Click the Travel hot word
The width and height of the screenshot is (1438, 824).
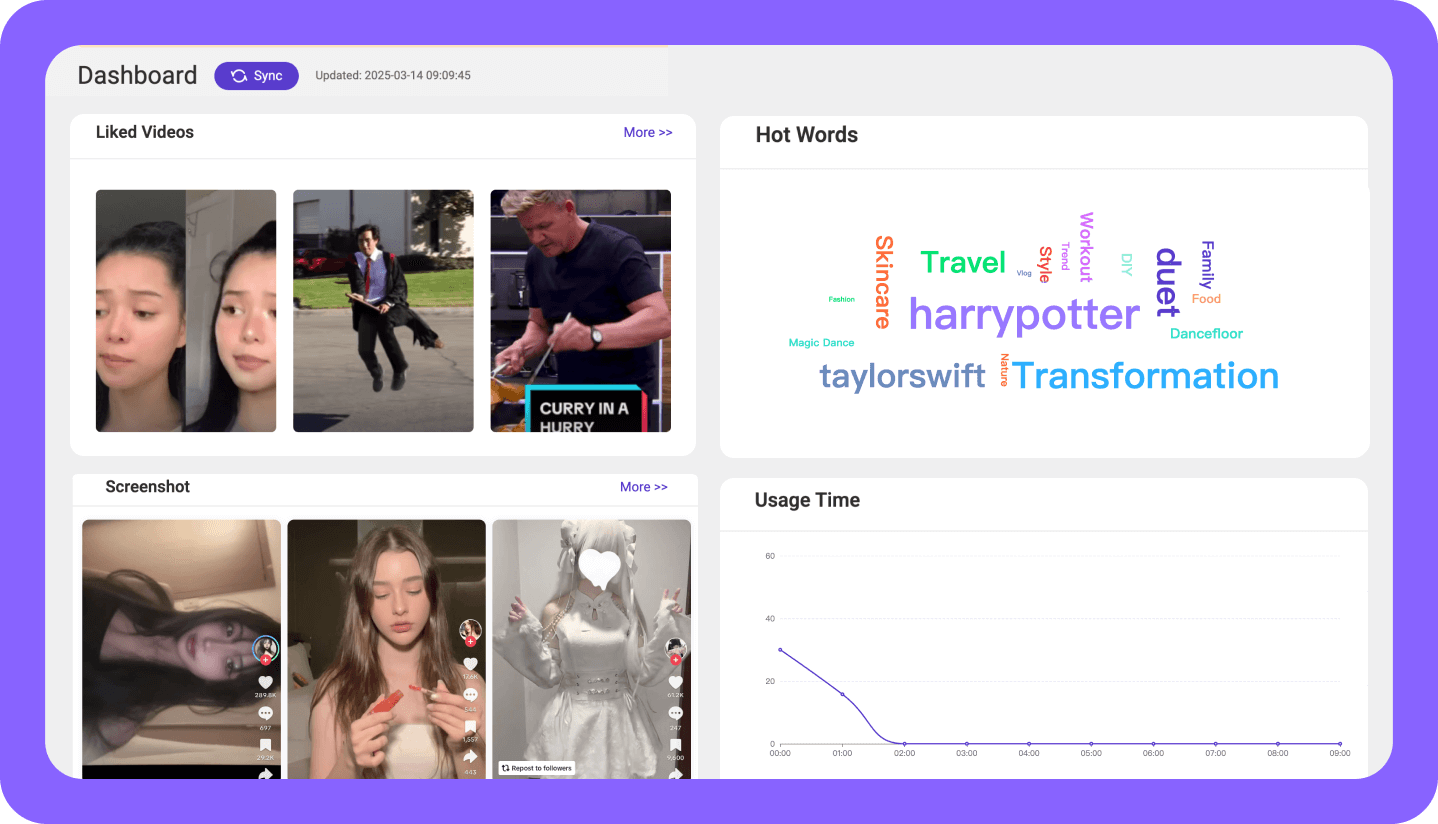(x=963, y=262)
